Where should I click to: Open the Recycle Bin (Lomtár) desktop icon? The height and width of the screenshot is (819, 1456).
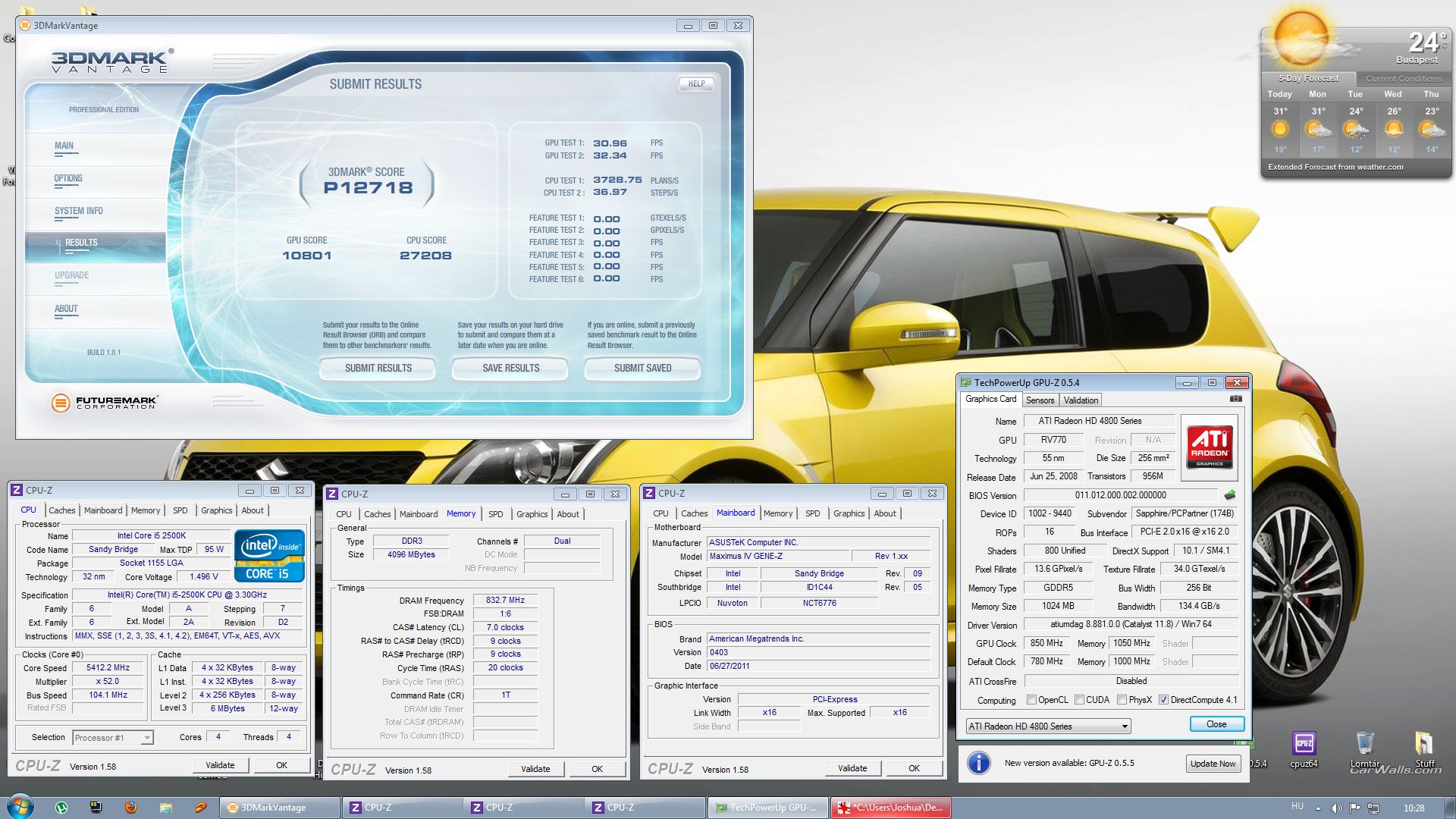point(1364,745)
